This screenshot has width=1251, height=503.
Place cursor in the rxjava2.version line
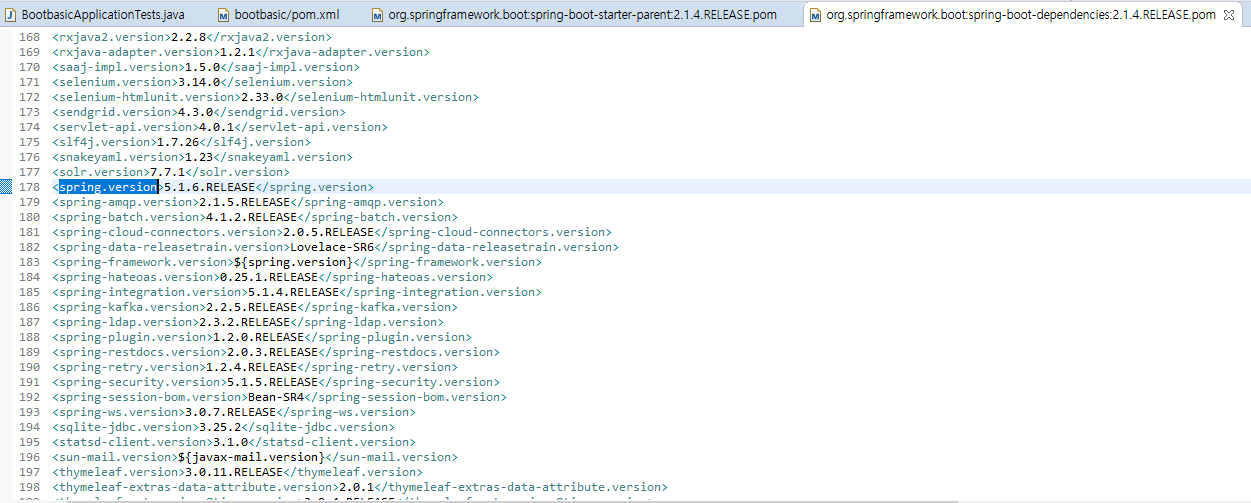[192, 37]
